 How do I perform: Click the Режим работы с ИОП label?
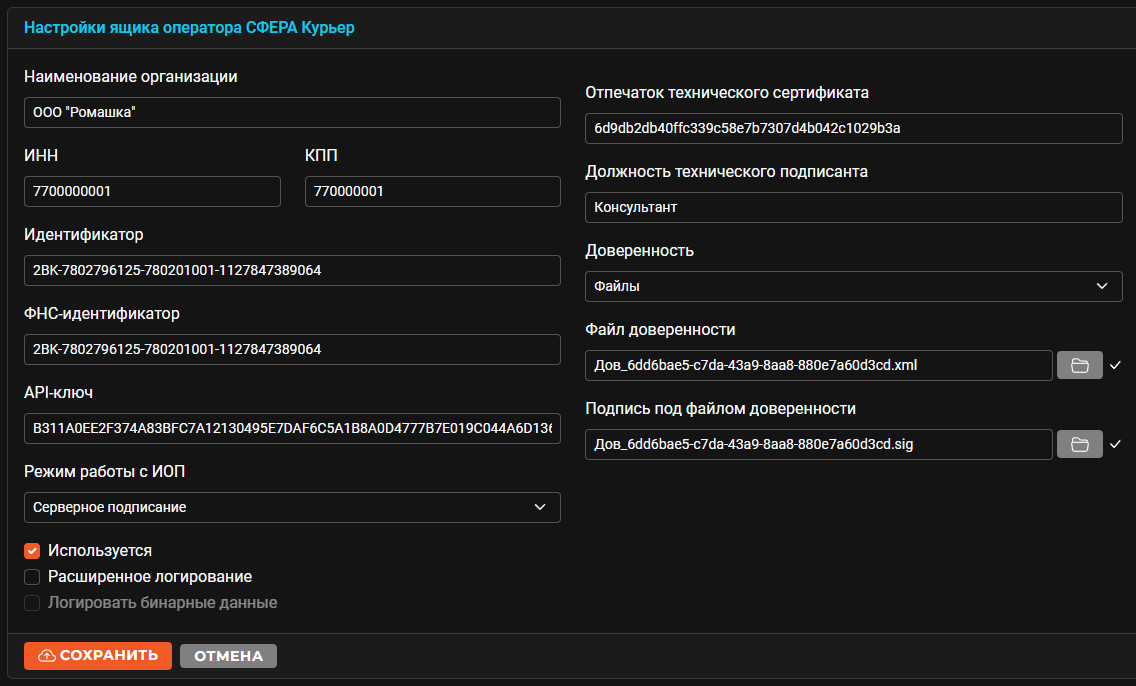click(x=104, y=472)
